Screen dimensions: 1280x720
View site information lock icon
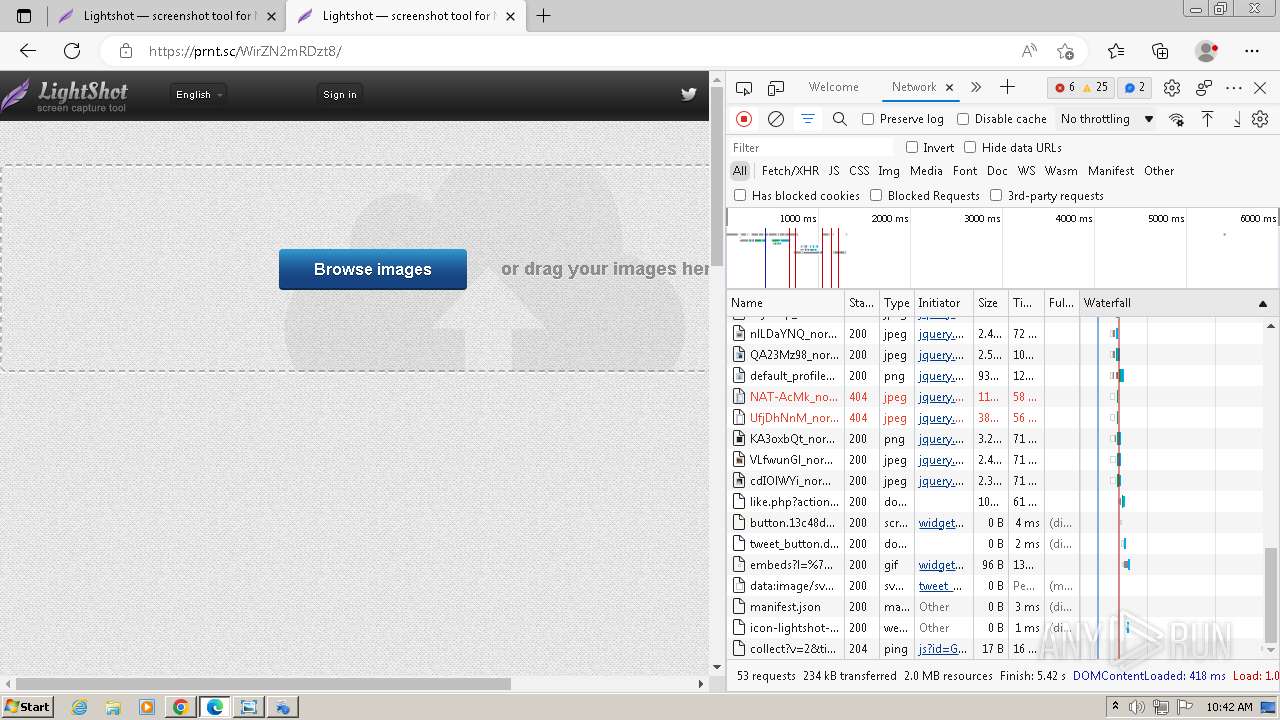pos(125,51)
